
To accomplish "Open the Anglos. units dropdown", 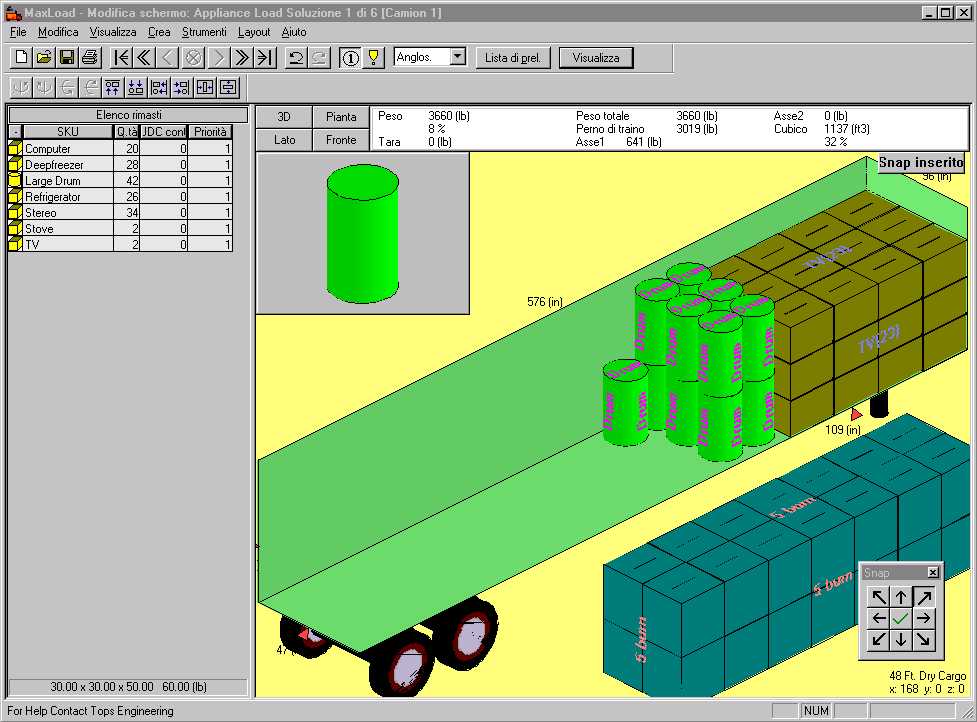I will tap(458, 57).
